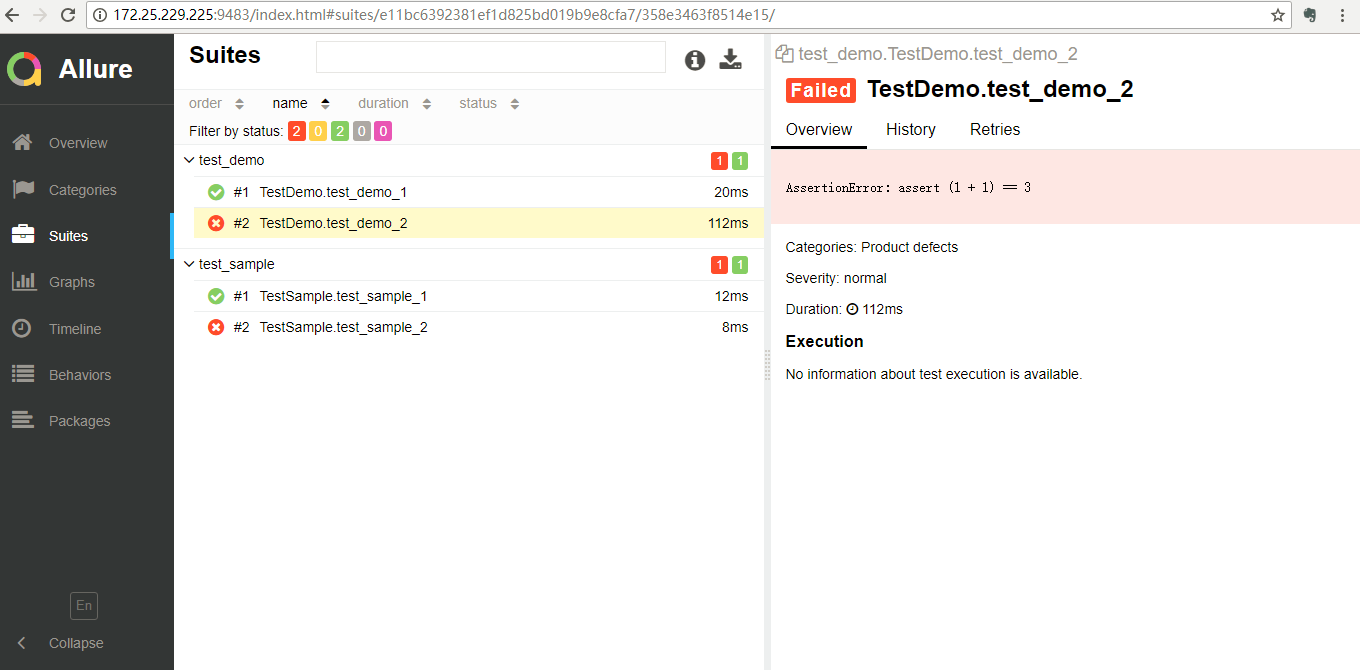Click the info icon beside search box
Screen dimensions: 1360x670
click(695, 60)
